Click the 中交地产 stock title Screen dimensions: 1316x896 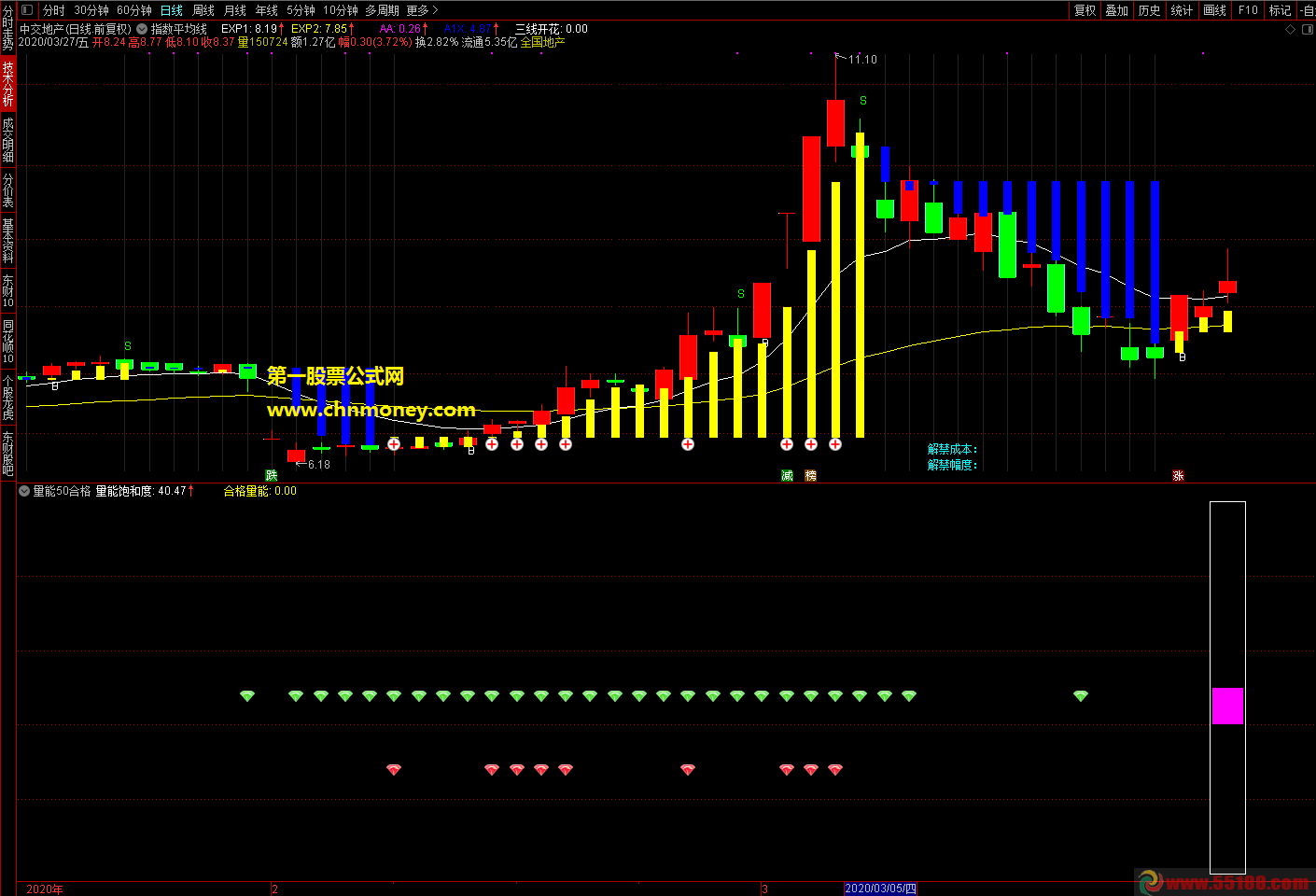coord(76,29)
